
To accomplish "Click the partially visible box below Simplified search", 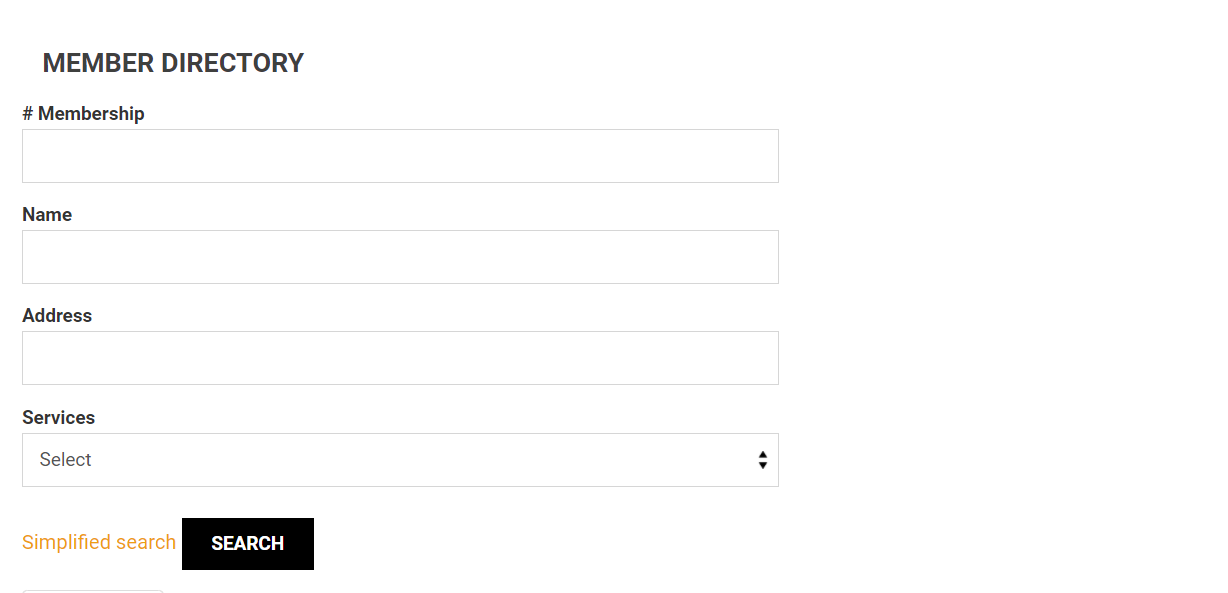I will pyautogui.click(x=93, y=591).
